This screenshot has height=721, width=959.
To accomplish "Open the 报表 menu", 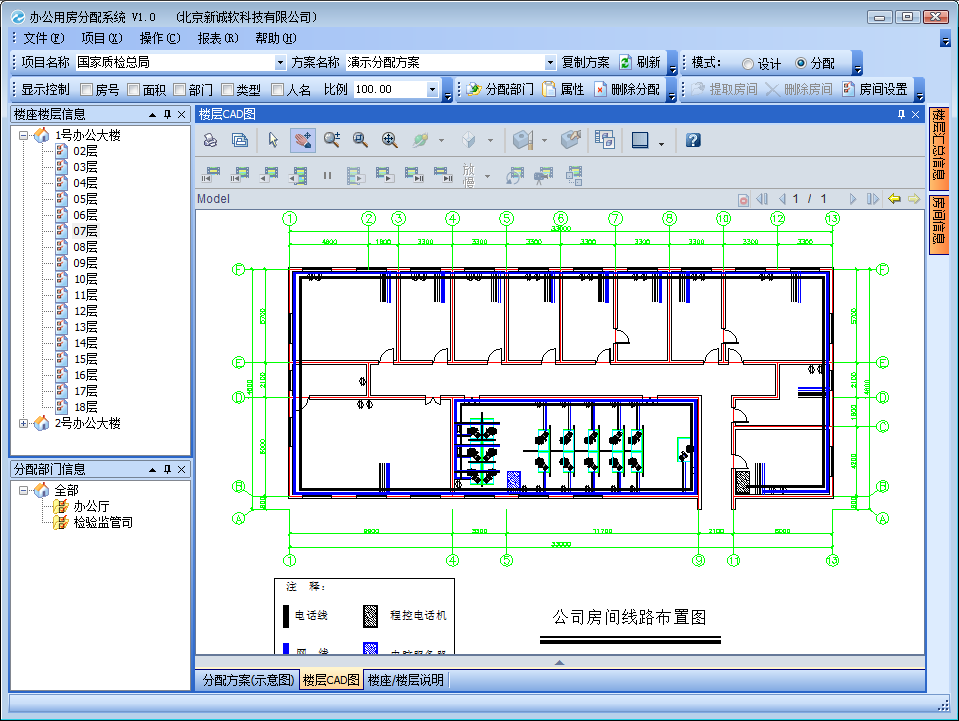I will pyautogui.click(x=217, y=38).
